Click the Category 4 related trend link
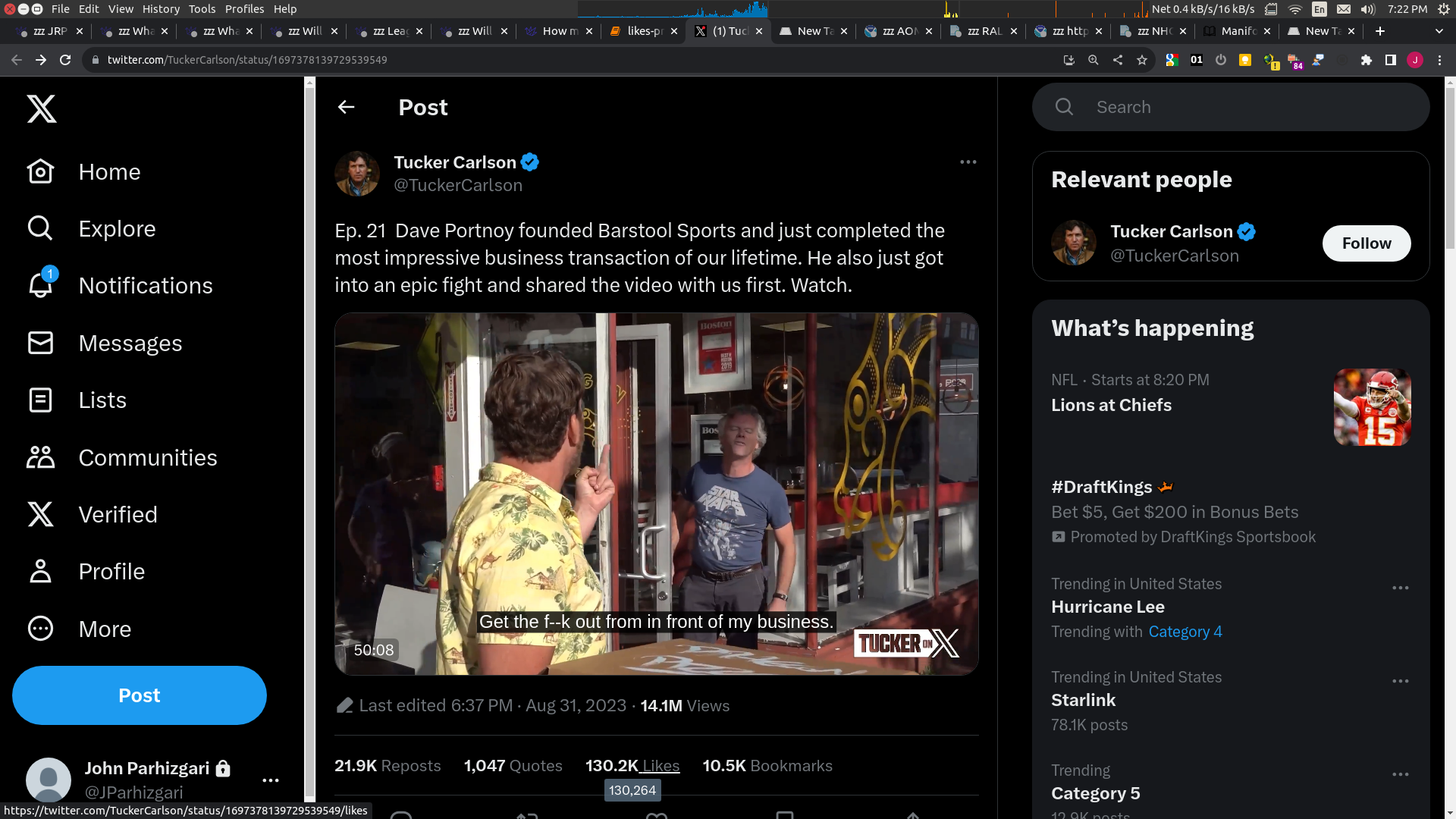Viewport: 1456px width, 819px height. pyautogui.click(x=1185, y=632)
